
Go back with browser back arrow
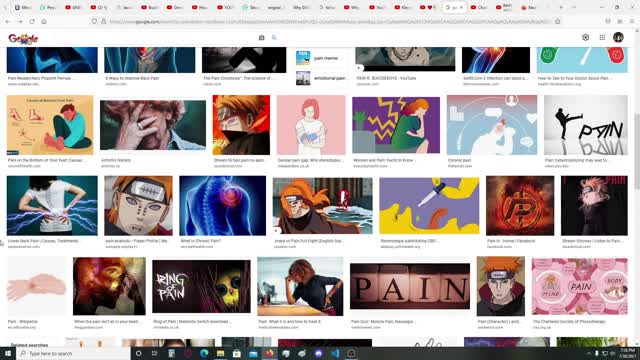[x=8, y=21]
